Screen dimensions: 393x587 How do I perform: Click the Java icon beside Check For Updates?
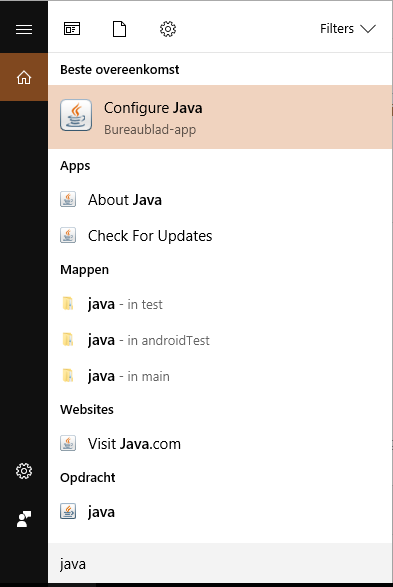(x=68, y=235)
